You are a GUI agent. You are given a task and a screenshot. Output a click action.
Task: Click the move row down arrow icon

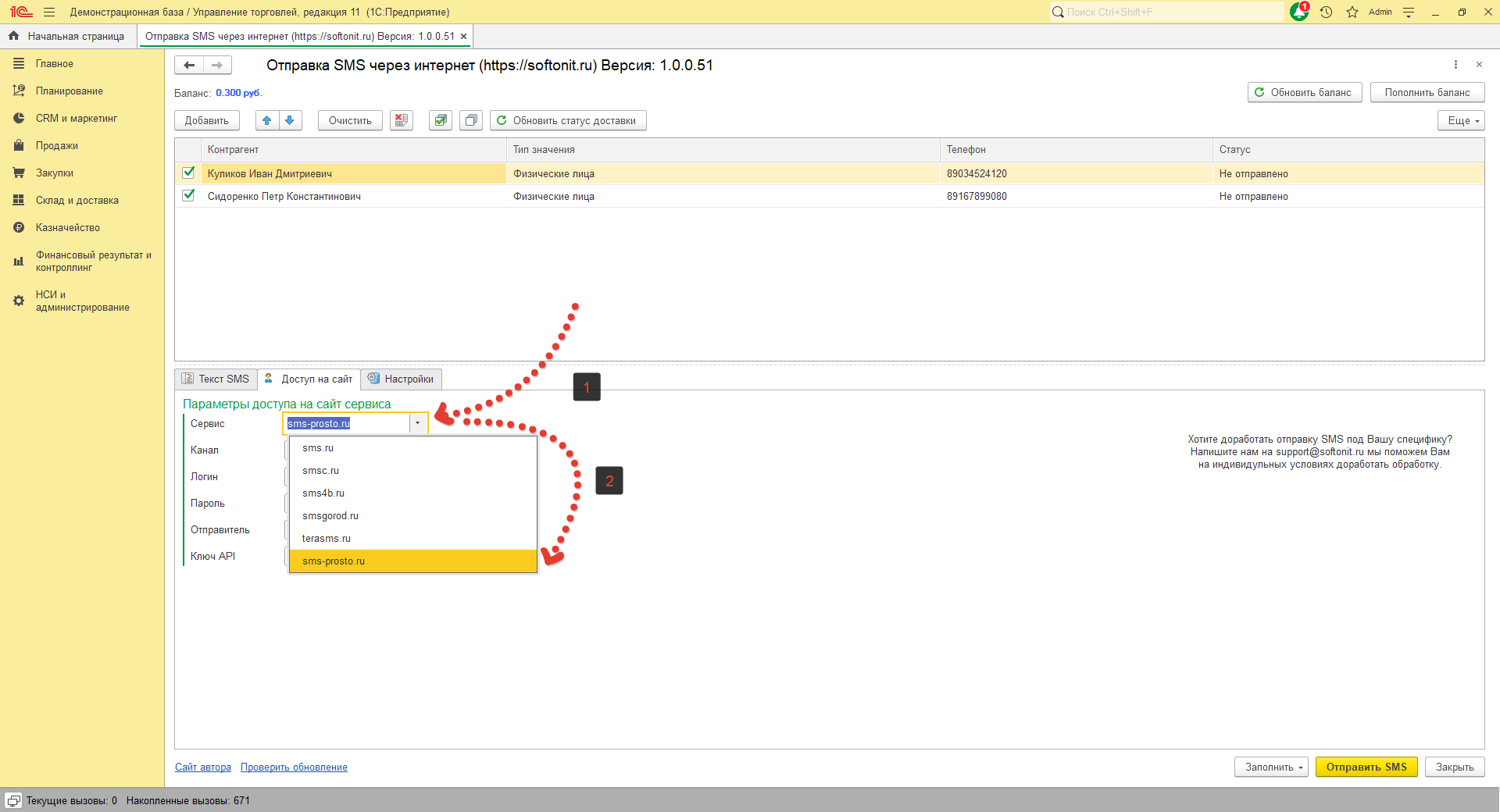pos(290,120)
